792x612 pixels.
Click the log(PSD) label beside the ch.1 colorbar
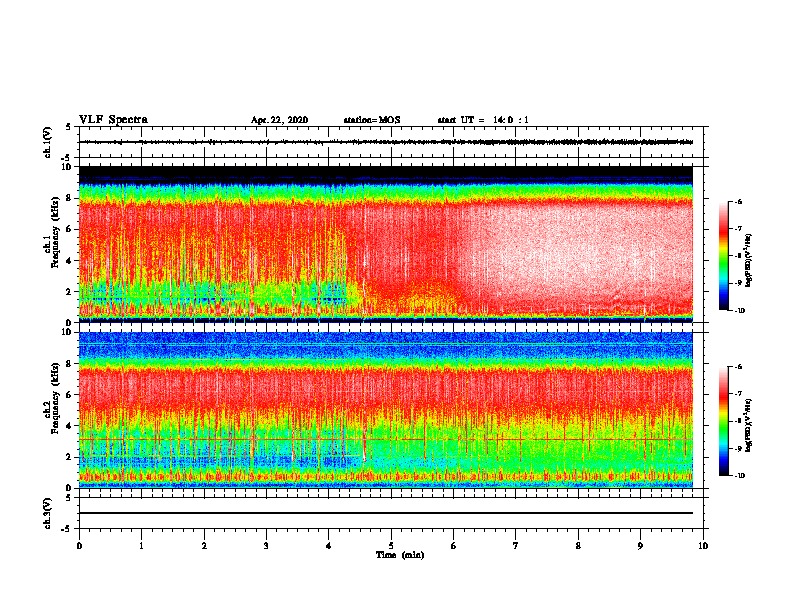point(748,261)
